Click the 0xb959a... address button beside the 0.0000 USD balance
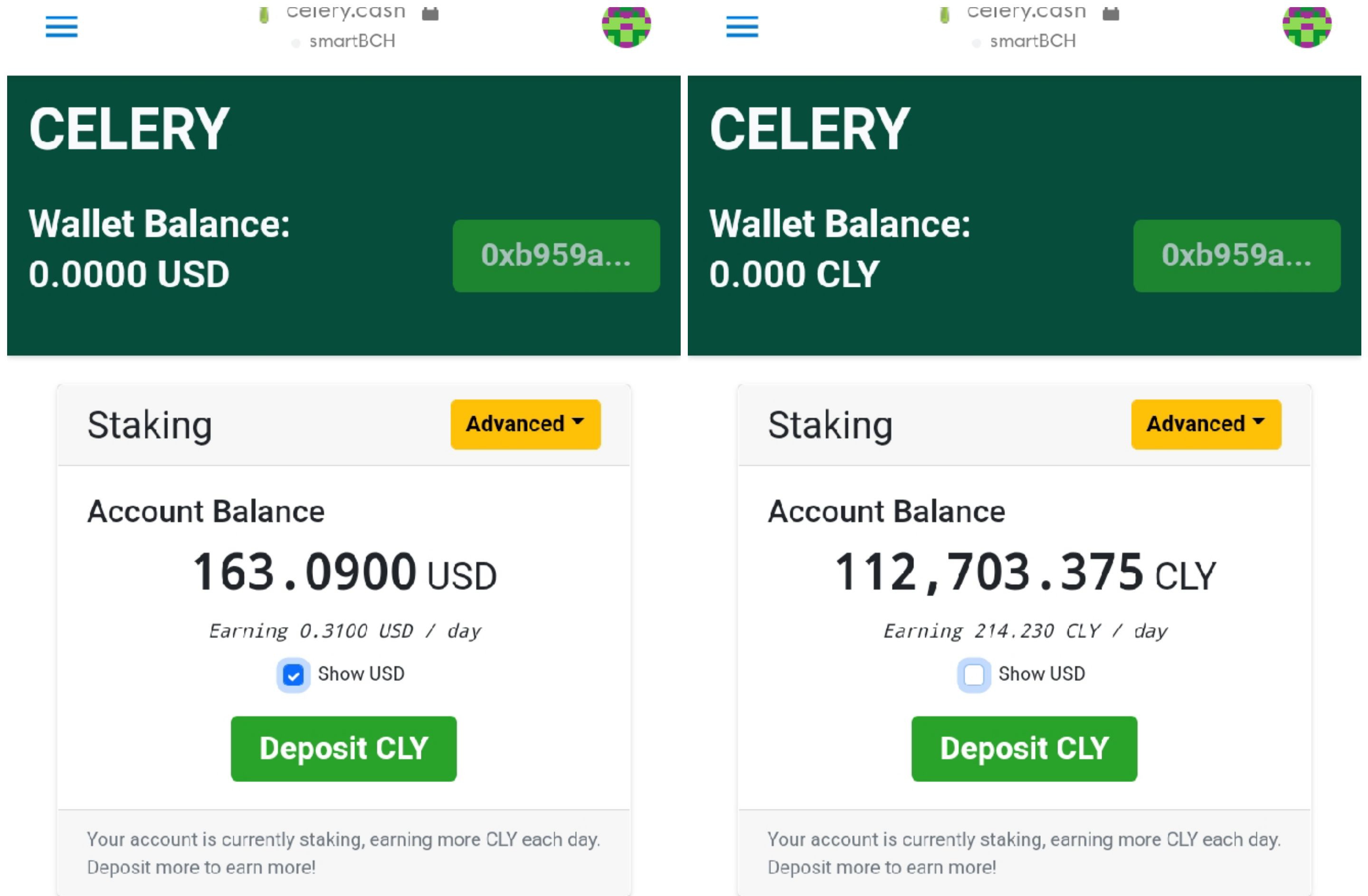Viewport: 1368px width, 896px height. click(x=556, y=256)
